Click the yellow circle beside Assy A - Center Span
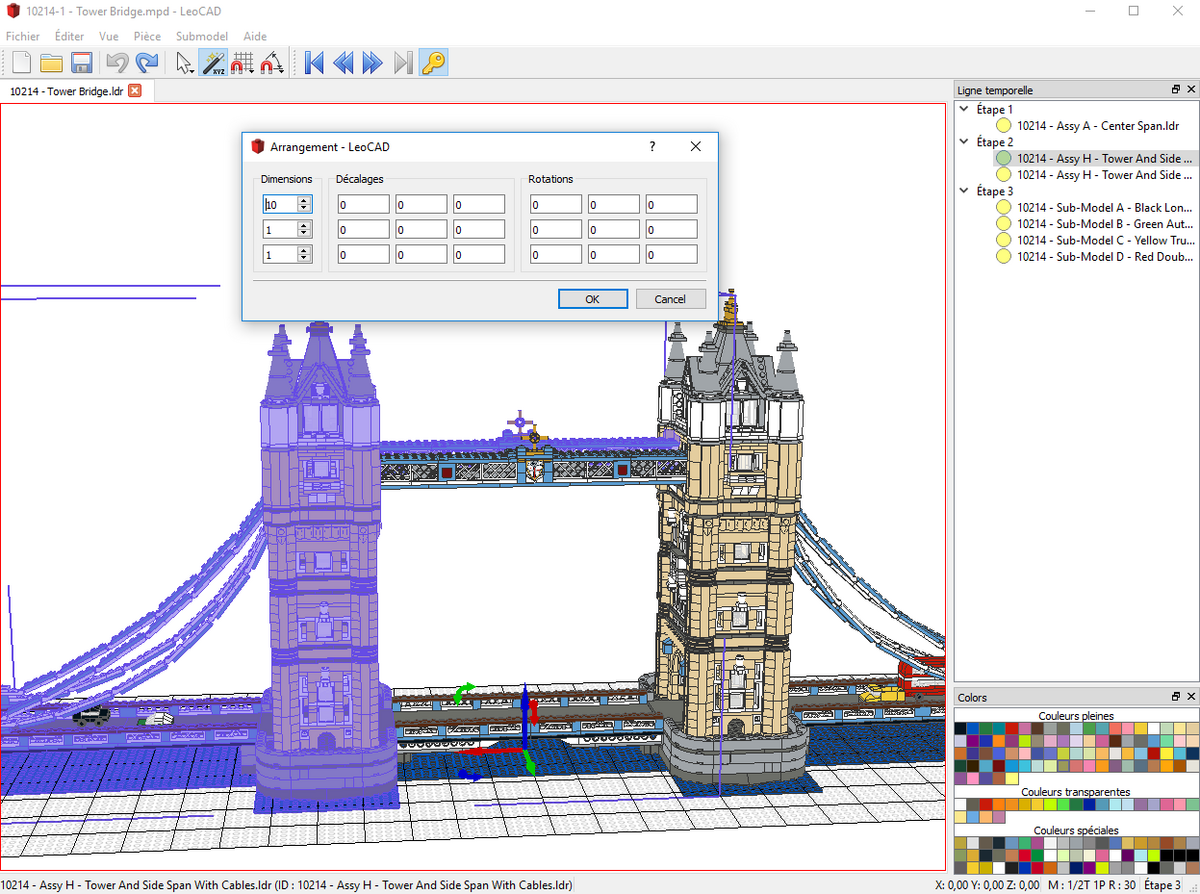The image size is (1200, 894). point(1004,126)
